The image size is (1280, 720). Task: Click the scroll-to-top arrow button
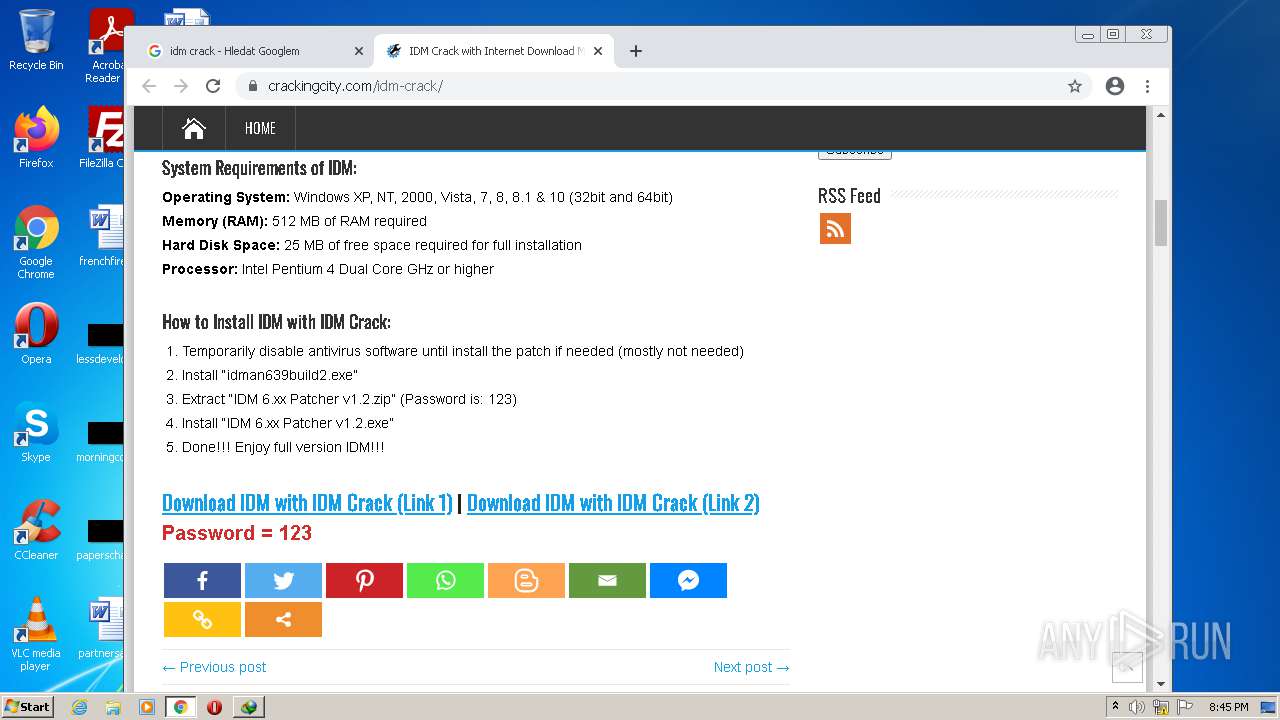tap(1127, 667)
